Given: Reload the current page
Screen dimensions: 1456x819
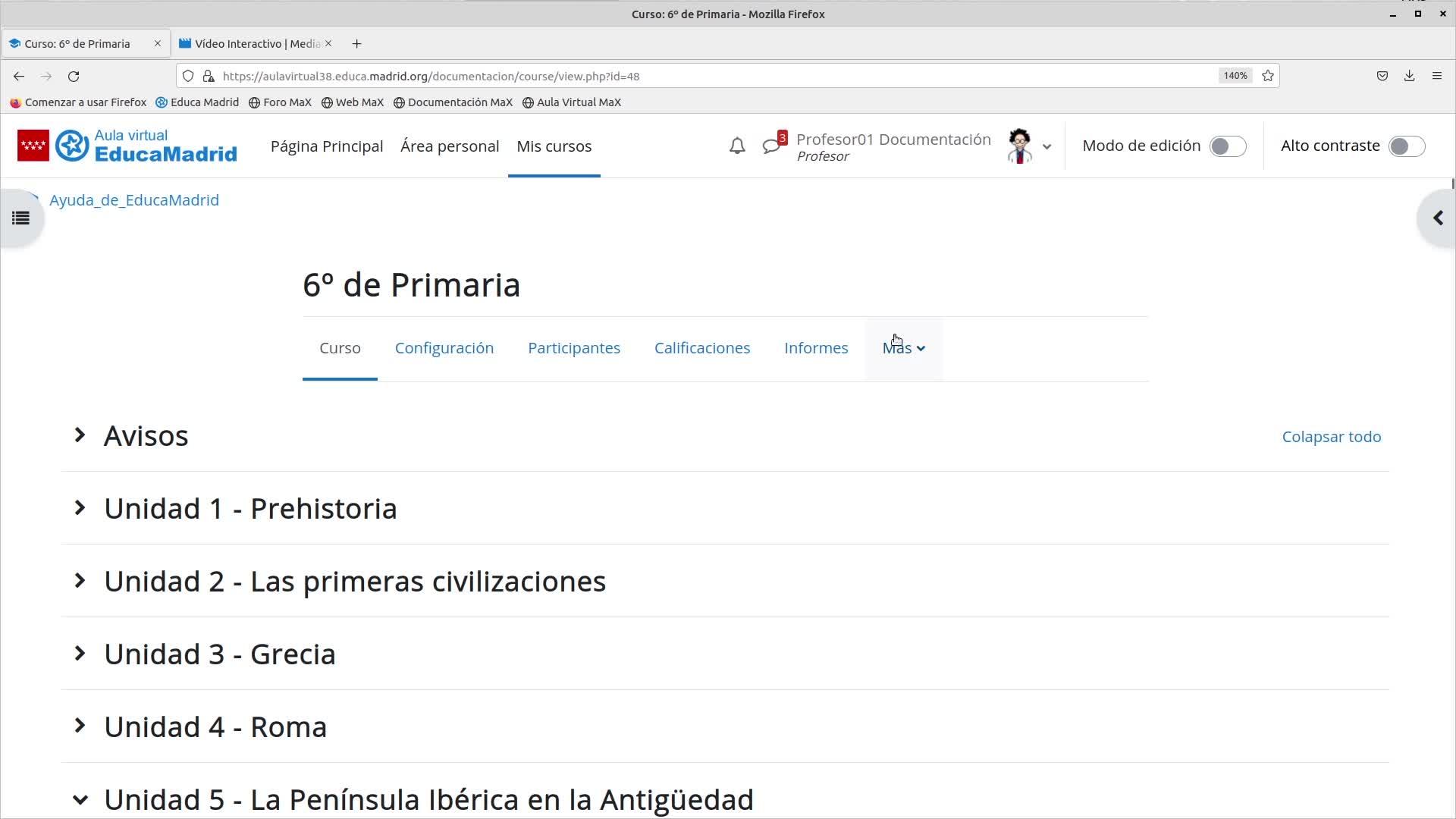Looking at the screenshot, I should [74, 76].
